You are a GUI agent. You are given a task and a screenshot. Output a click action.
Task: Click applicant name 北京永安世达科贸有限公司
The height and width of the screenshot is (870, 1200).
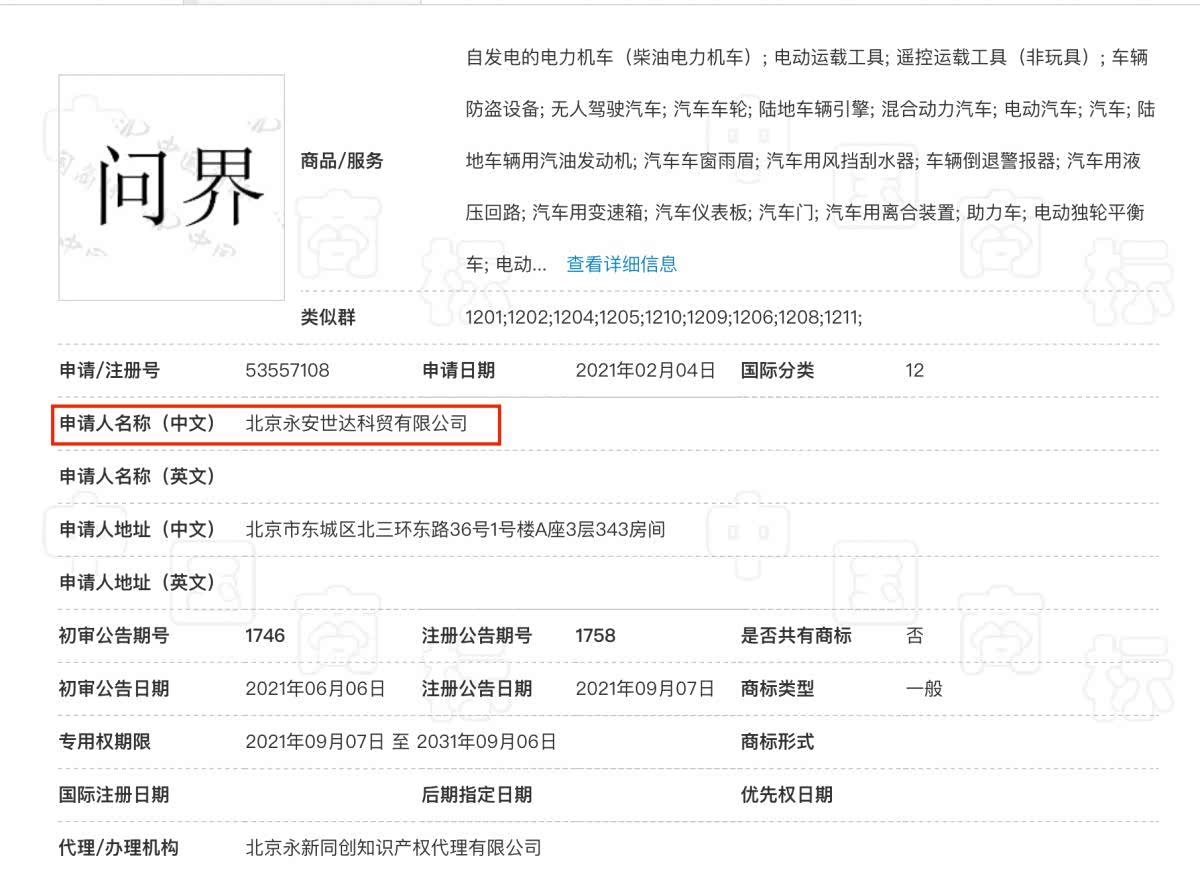coord(356,423)
